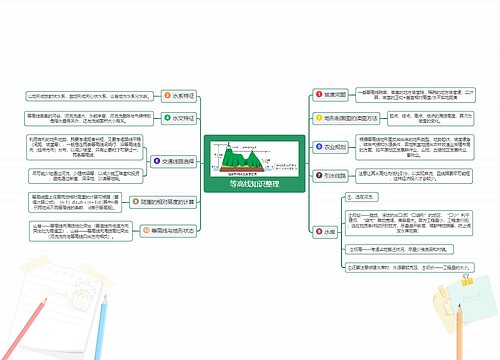500x360 pixels.
Task: Click the yellow number badge on the 地形剖面图 node
Action: 319,118
